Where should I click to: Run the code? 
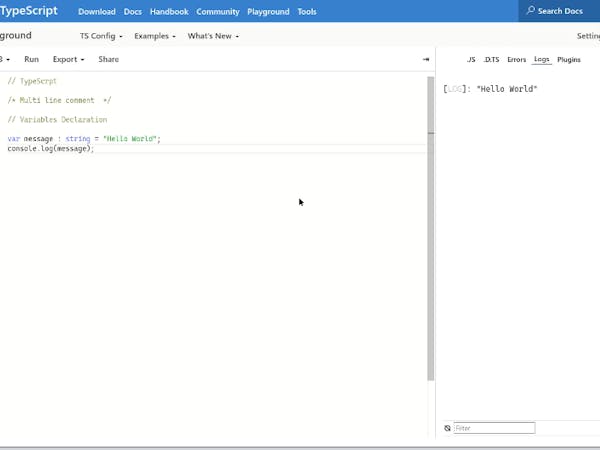pyautogui.click(x=31, y=59)
